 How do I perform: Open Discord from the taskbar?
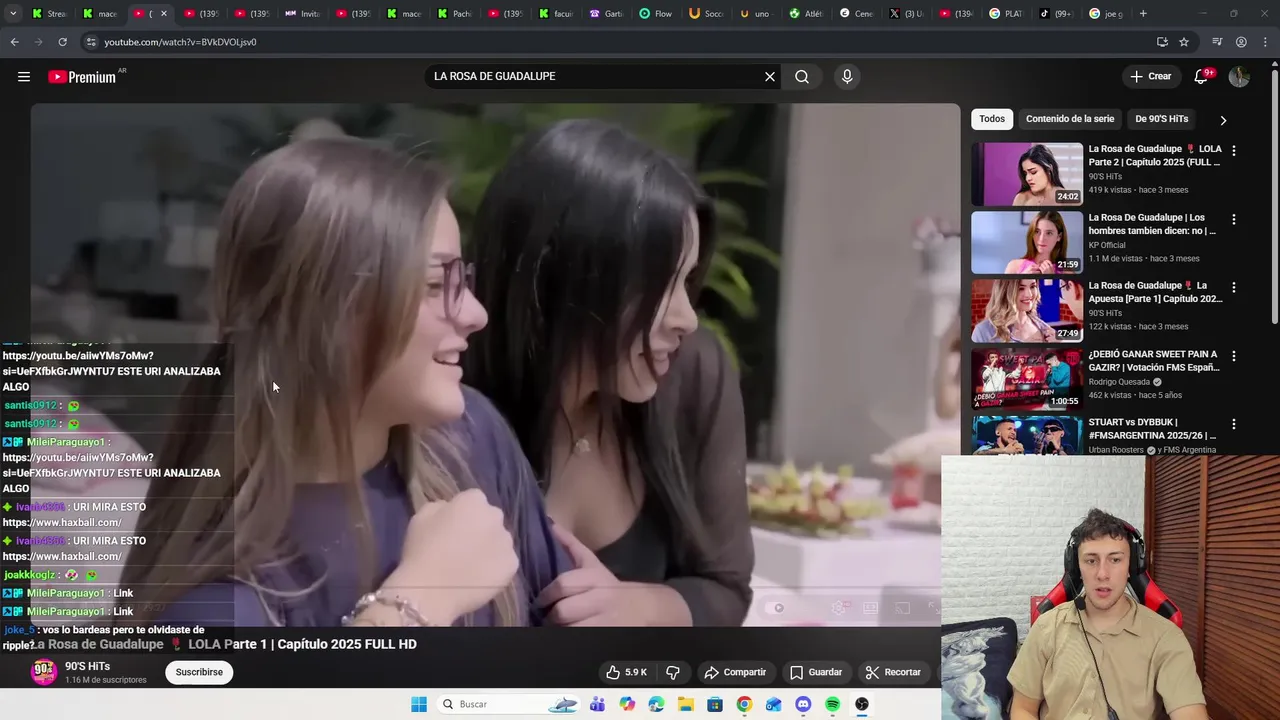pos(803,704)
